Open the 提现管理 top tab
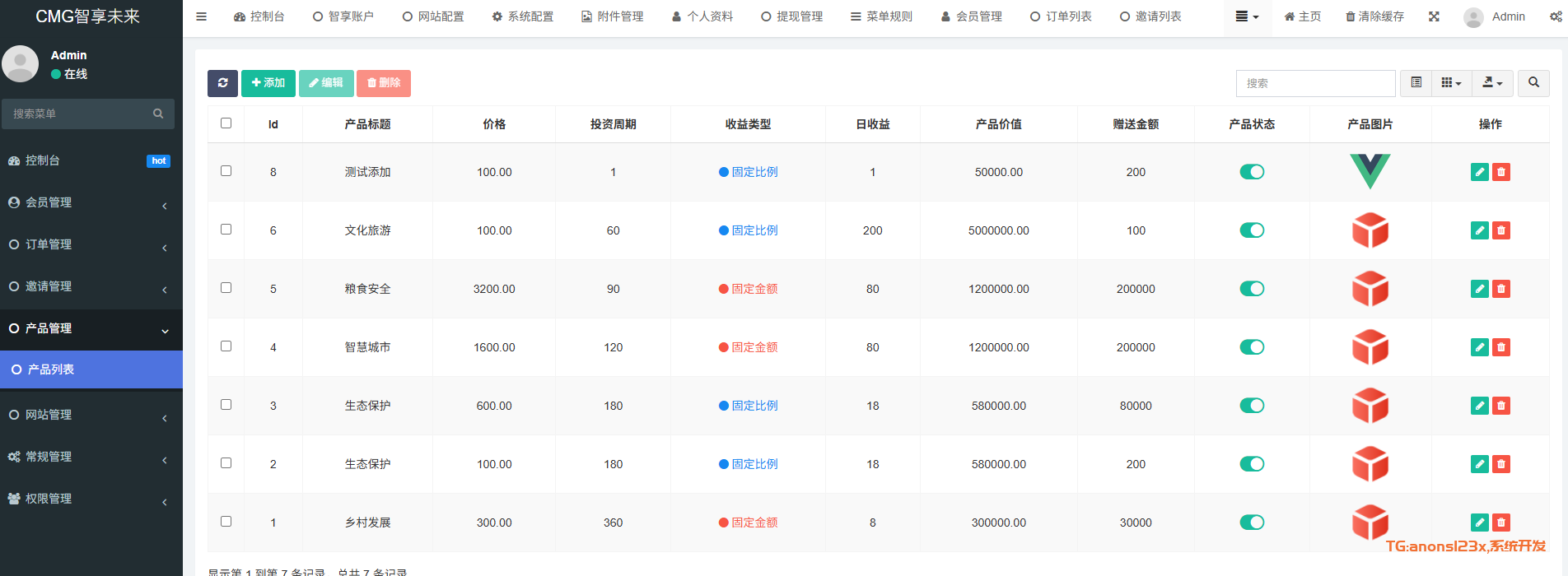The image size is (1568, 576). [791, 16]
